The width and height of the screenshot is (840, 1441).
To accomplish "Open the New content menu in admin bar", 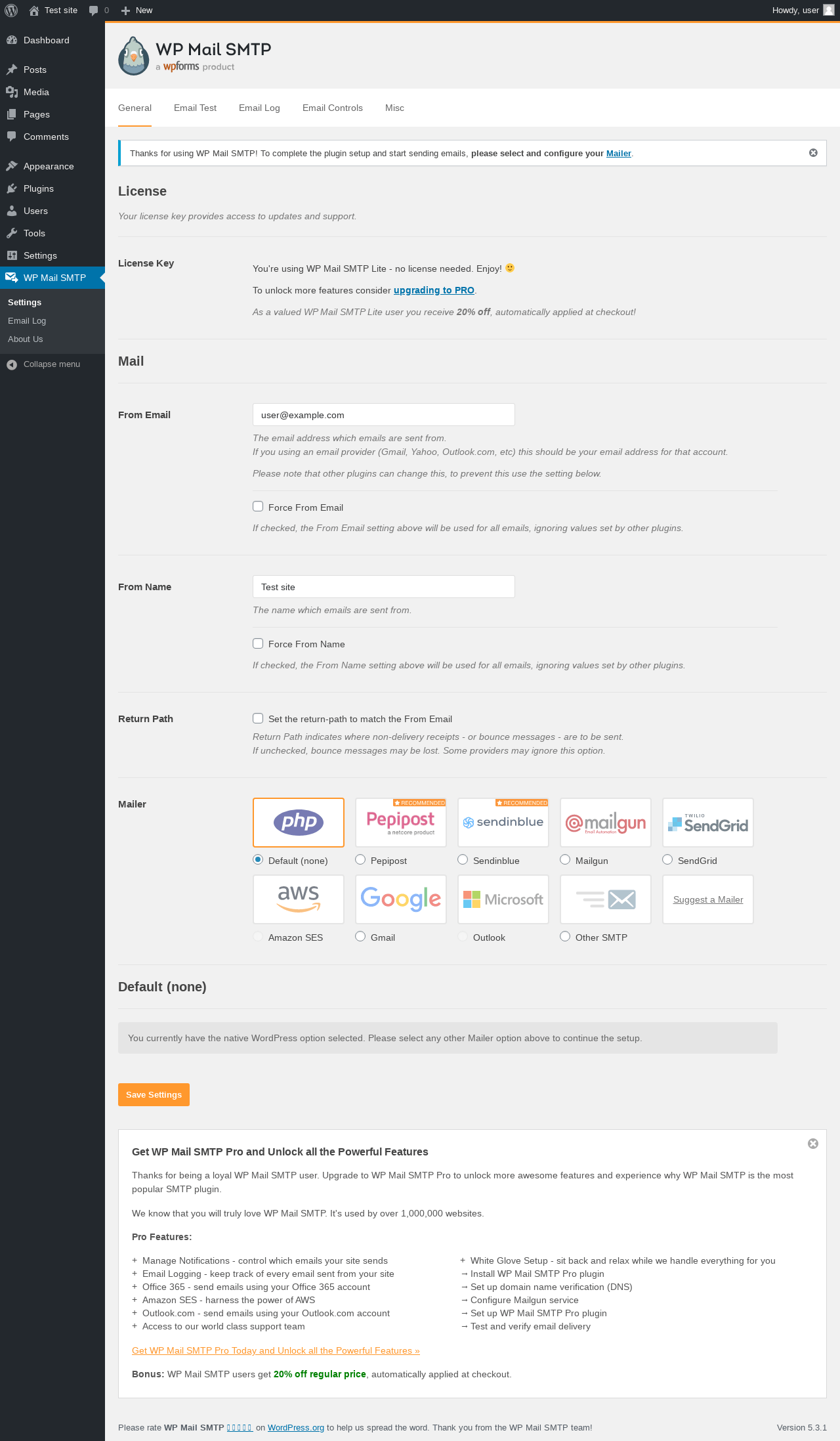I will (137, 11).
